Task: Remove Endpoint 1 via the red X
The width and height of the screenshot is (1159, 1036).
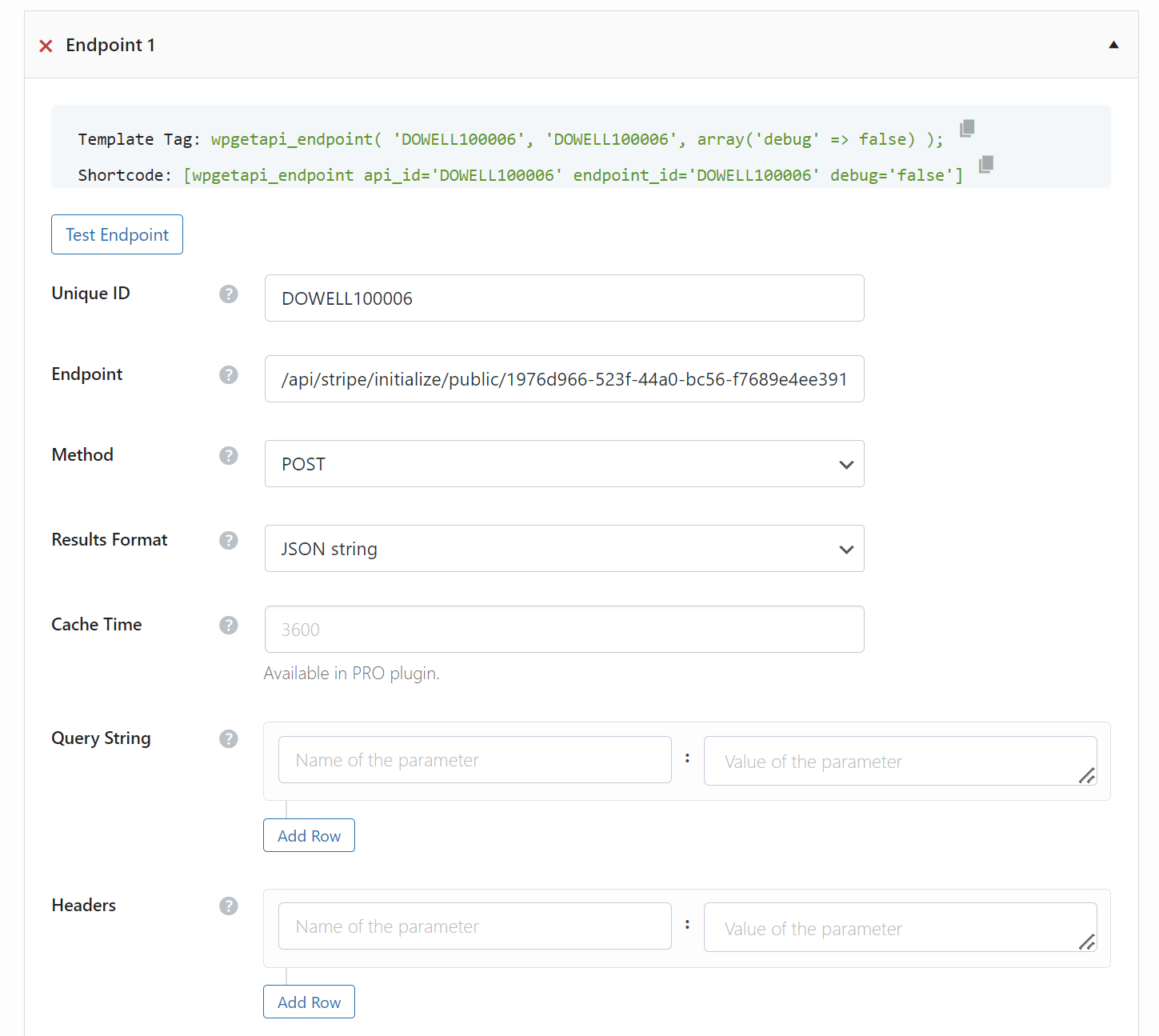Action: point(46,46)
